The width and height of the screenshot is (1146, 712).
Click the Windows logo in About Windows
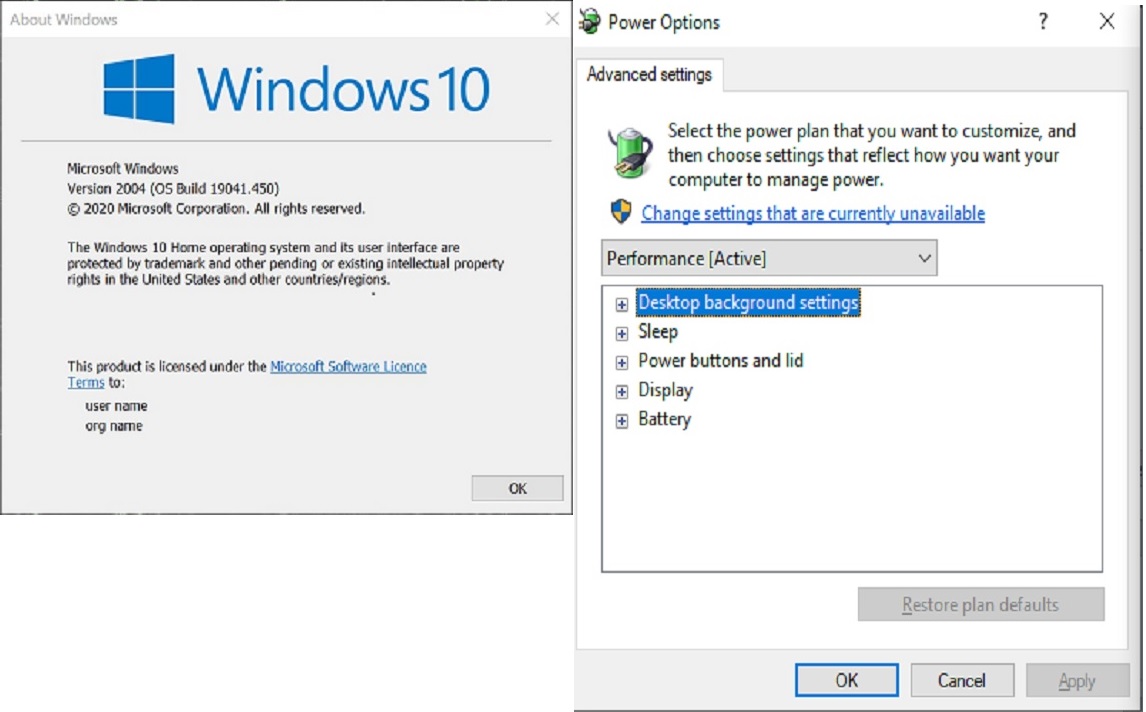pyautogui.click(x=139, y=88)
